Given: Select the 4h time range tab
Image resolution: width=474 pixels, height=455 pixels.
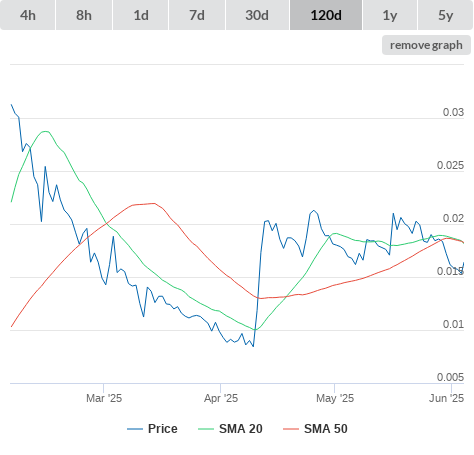Looking at the screenshot, I should (28, 15).
